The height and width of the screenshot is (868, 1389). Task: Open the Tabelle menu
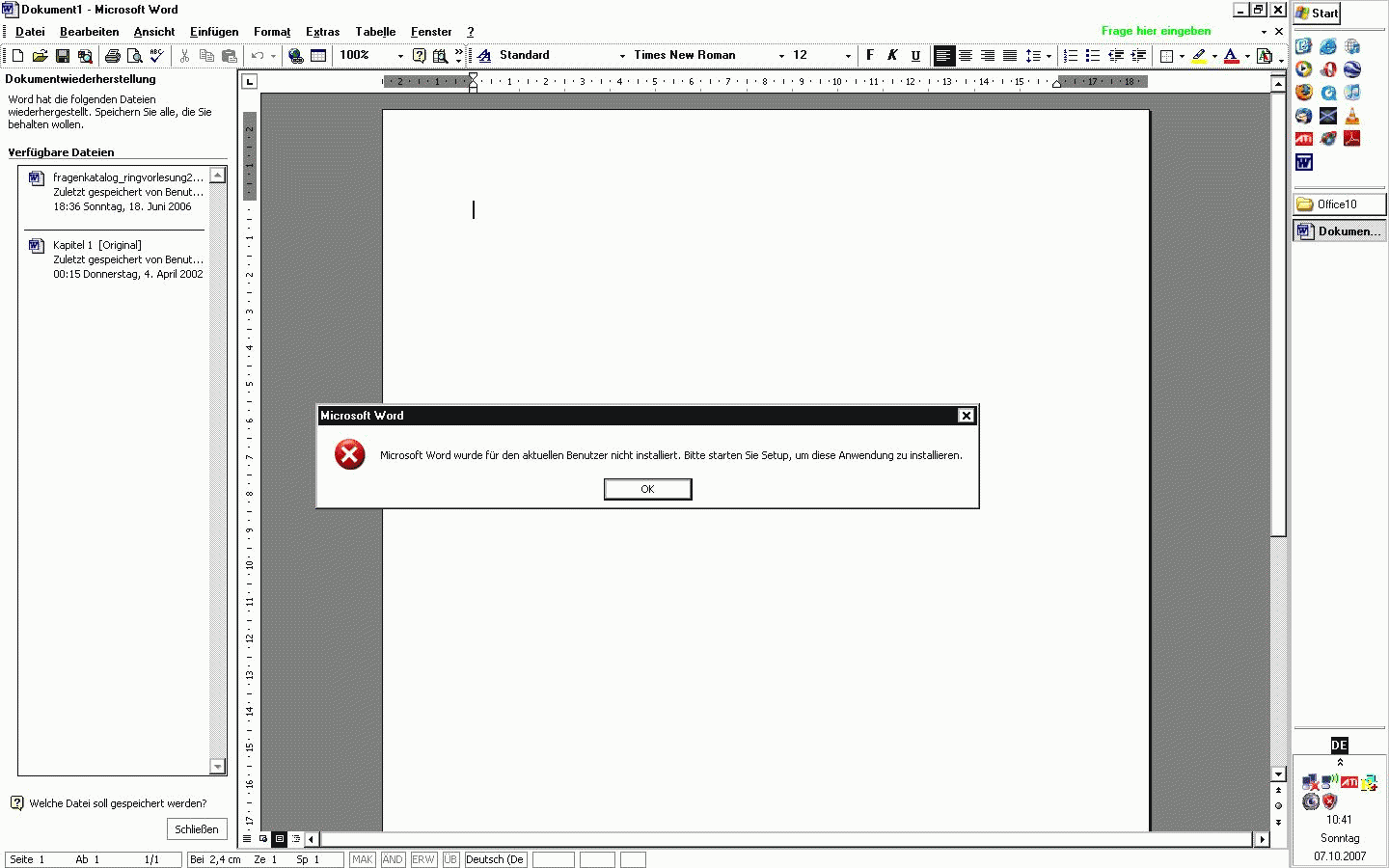tap(375, 32)
